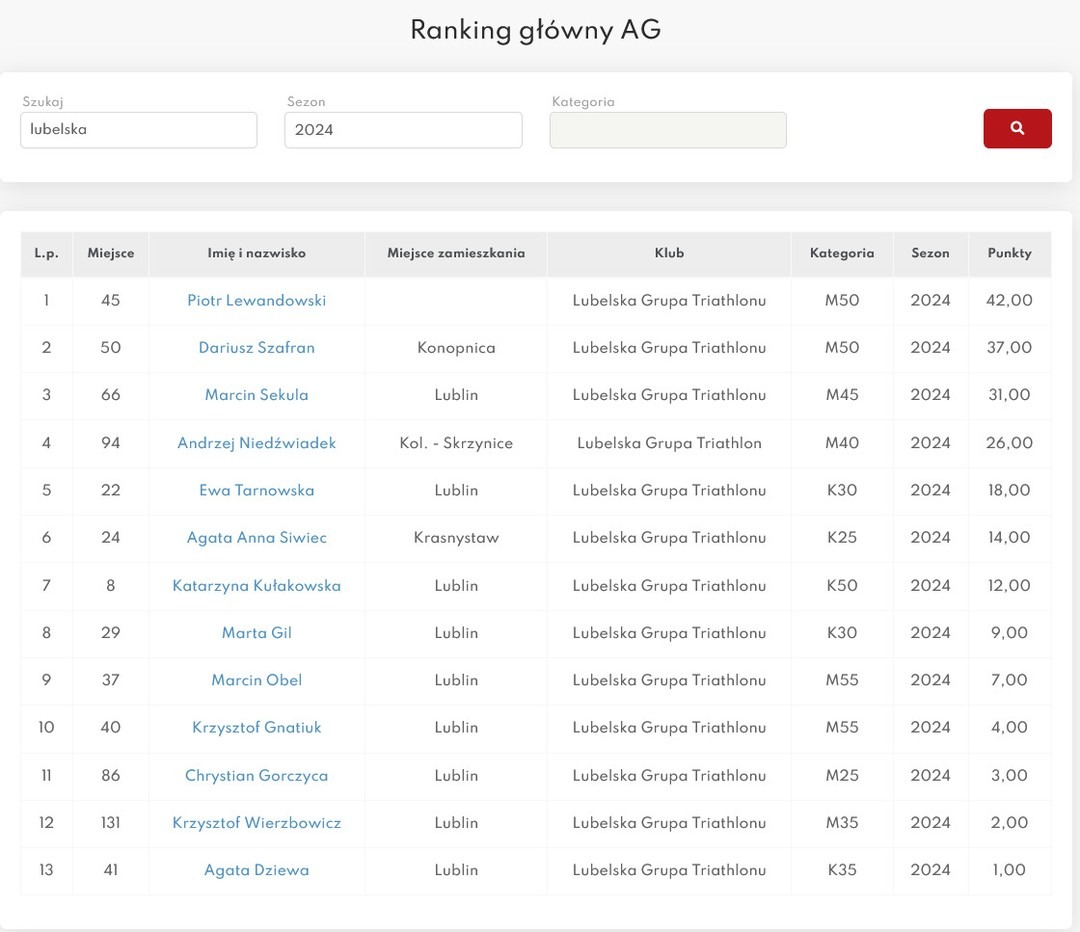Screen dimensions: 1080x932
Task: Click the red search magnifier button
Action: click(x=1017, y=129)
